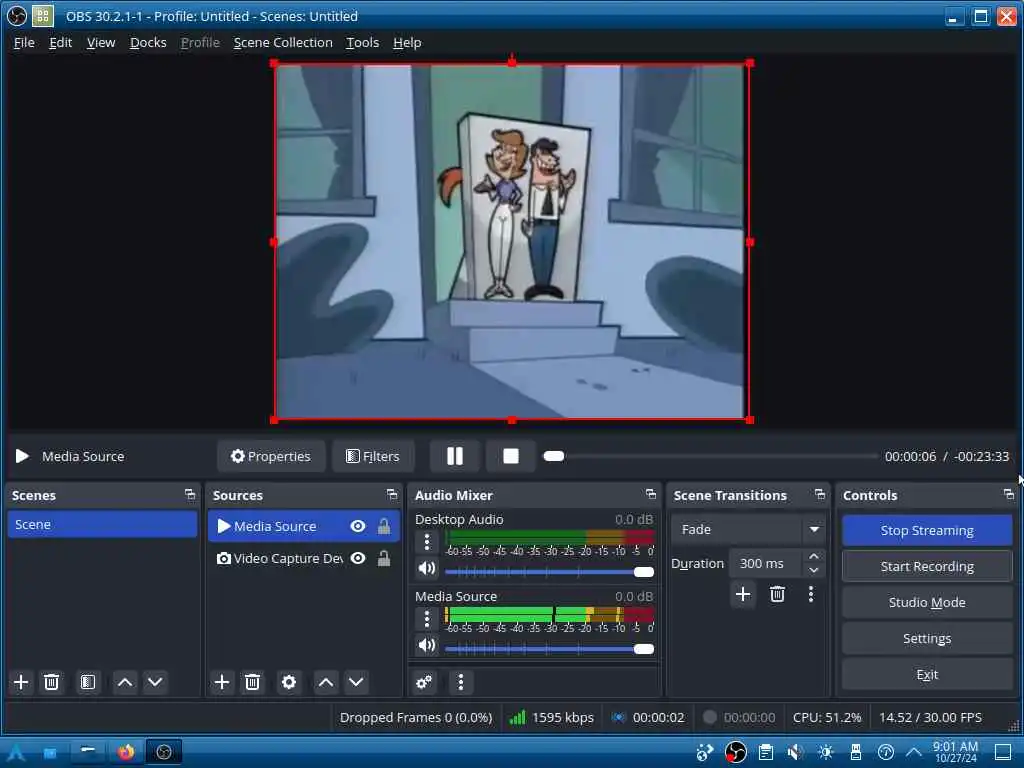Stop the Media Source playback
This screenshot has height=768, width=1024.
(511, 456)
